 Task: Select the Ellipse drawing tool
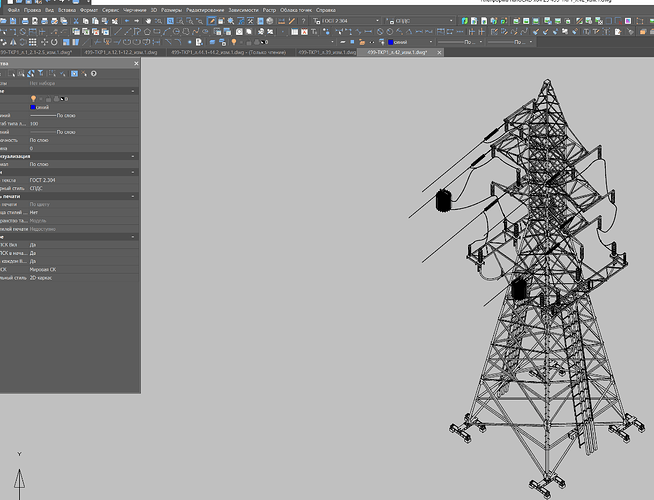[205, 31]
